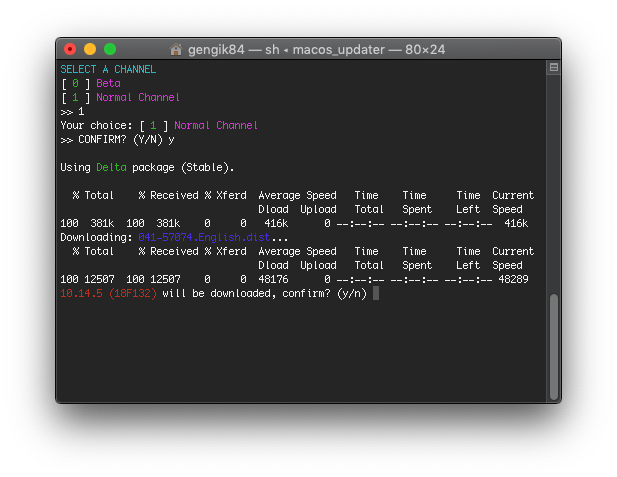617x477 pixels.
Task: Click the red close window button
Action: 70,49
